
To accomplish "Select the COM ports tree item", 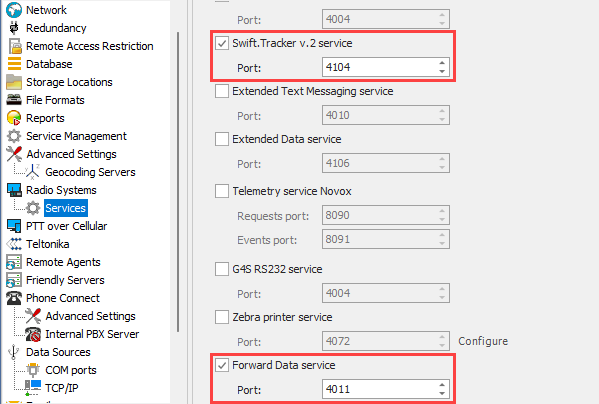I will pos(71,370).
